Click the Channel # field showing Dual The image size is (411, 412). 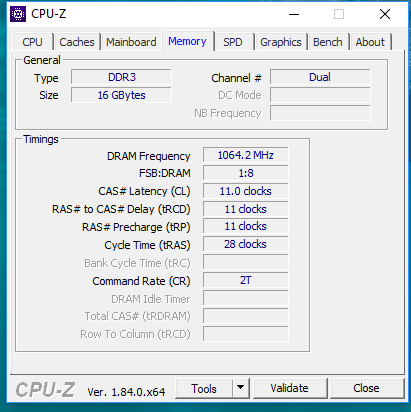tap(320, 77)
